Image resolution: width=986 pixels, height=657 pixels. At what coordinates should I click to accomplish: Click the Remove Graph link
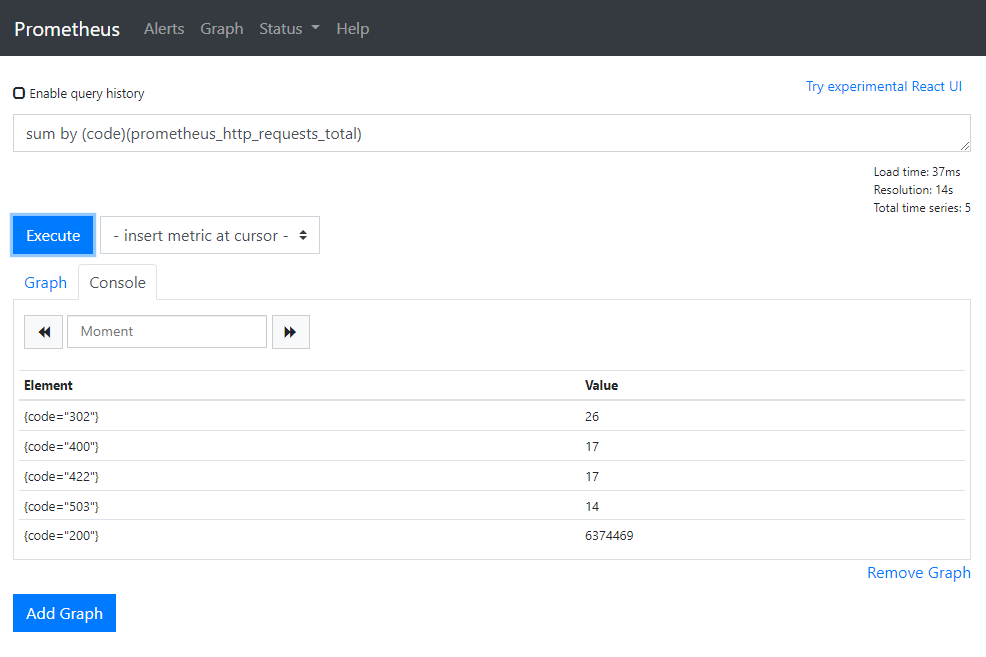918,573
